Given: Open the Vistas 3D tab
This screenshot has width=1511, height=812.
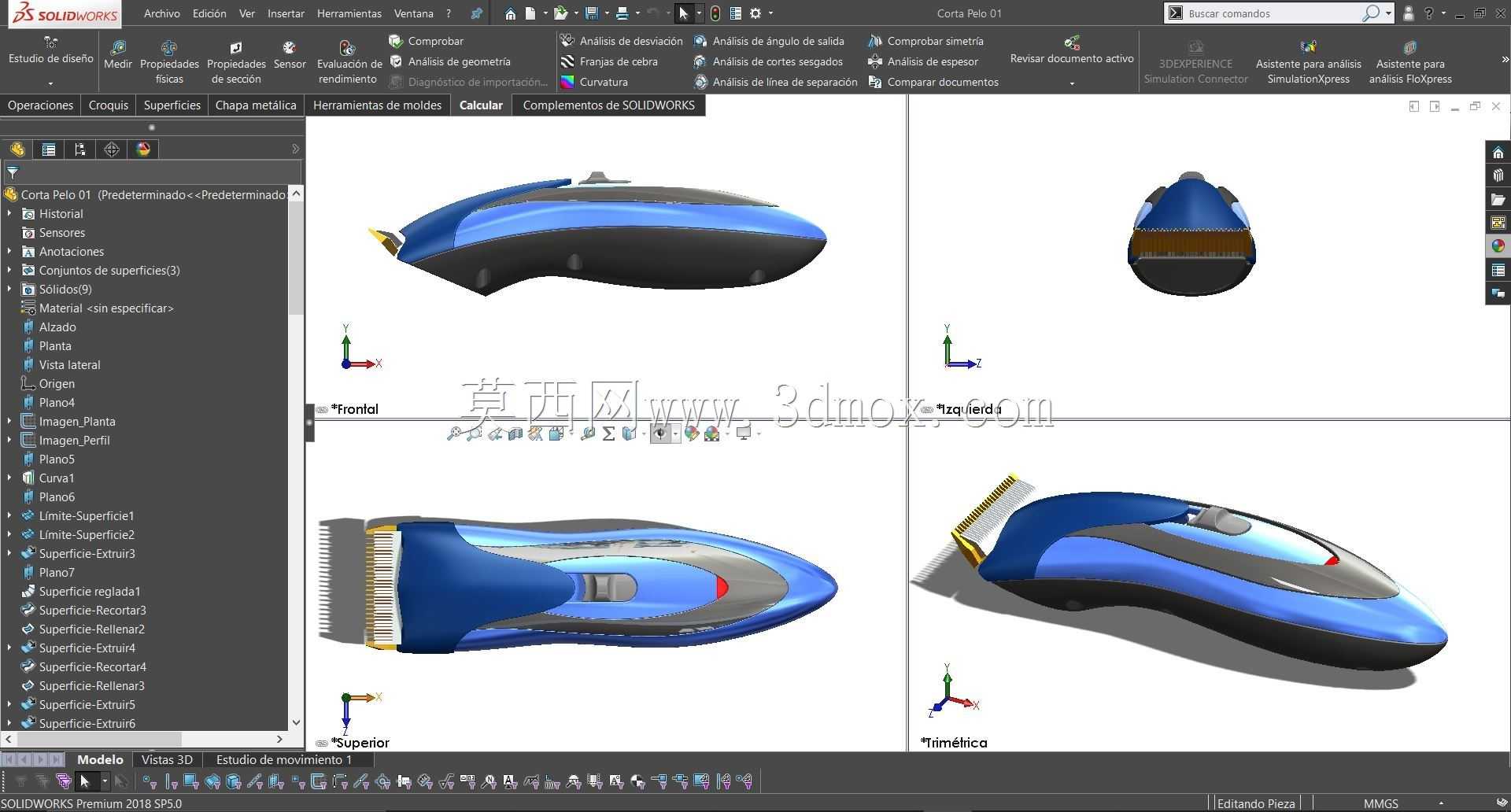Looking at the screenshot, I should [x=167, y=760].
